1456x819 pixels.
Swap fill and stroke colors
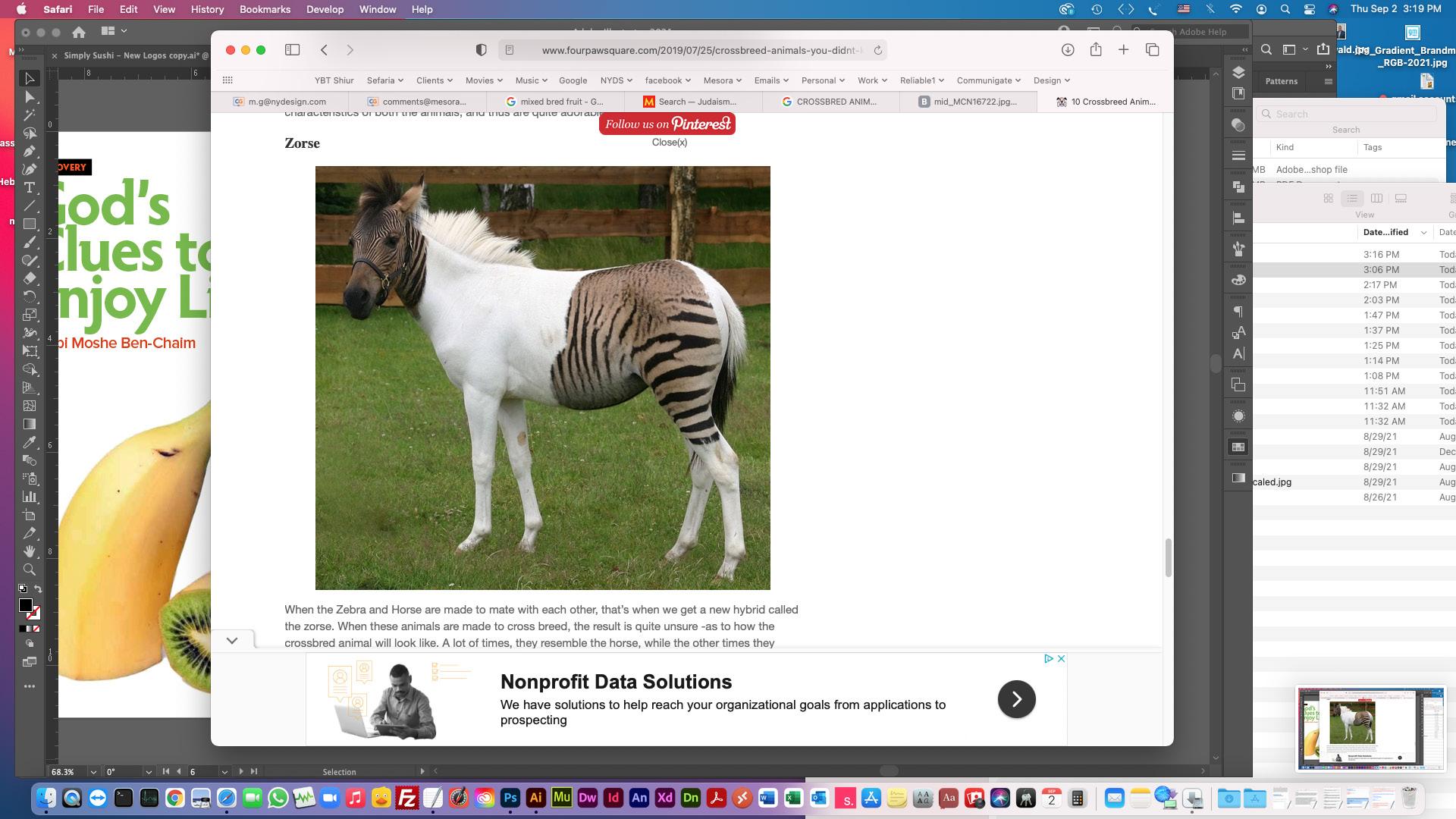tap(38, 589)
